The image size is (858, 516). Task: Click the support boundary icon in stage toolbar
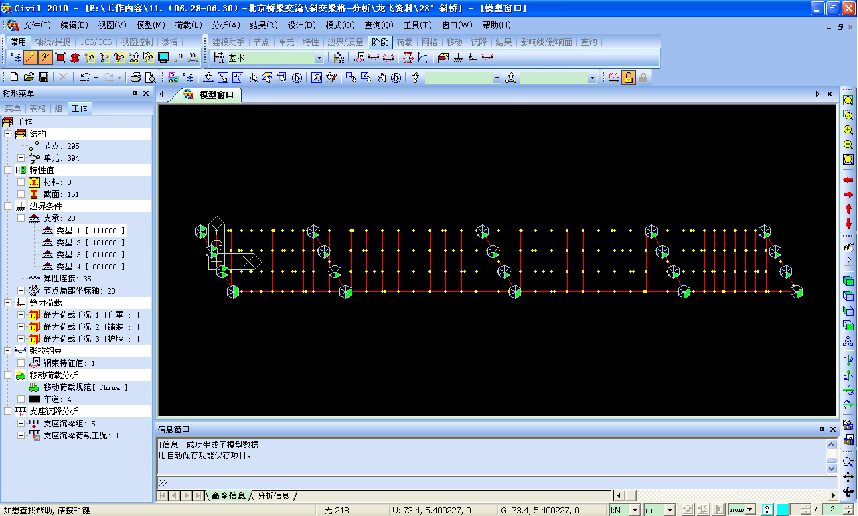coord(459,57)
